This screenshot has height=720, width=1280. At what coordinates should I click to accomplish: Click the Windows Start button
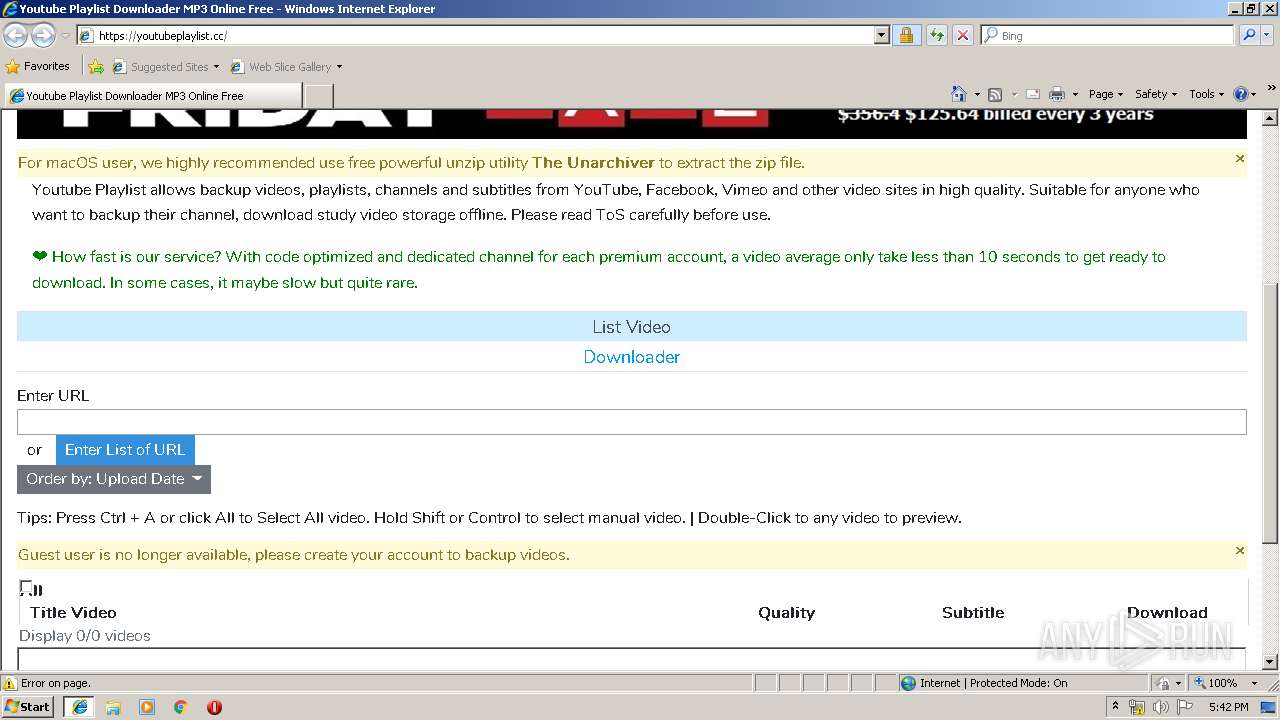pyautogui.click(x=27, y=707)
